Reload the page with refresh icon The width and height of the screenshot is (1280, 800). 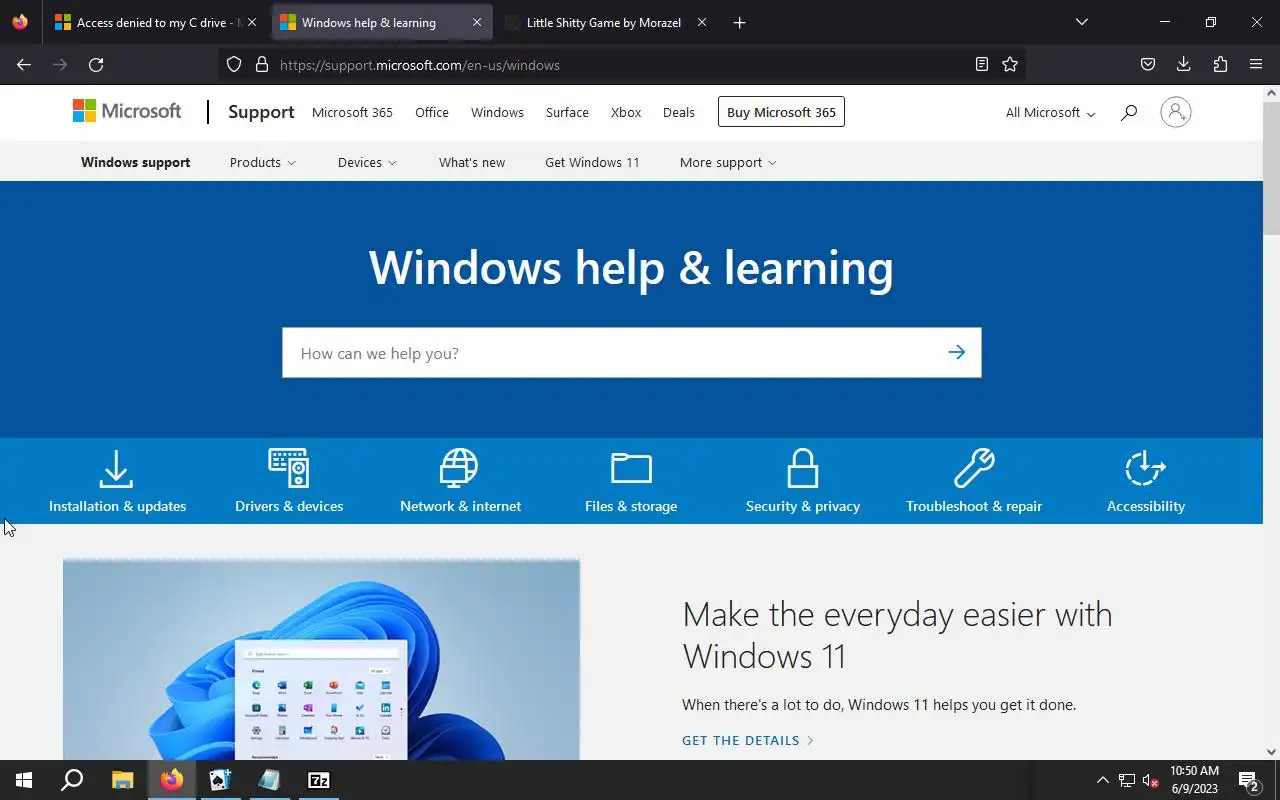(x=96, y=64)
